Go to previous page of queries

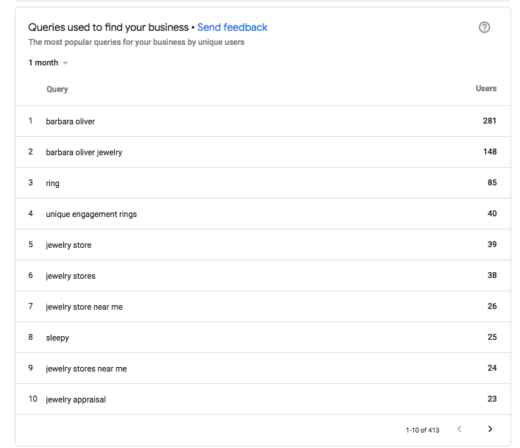point(459,429)
